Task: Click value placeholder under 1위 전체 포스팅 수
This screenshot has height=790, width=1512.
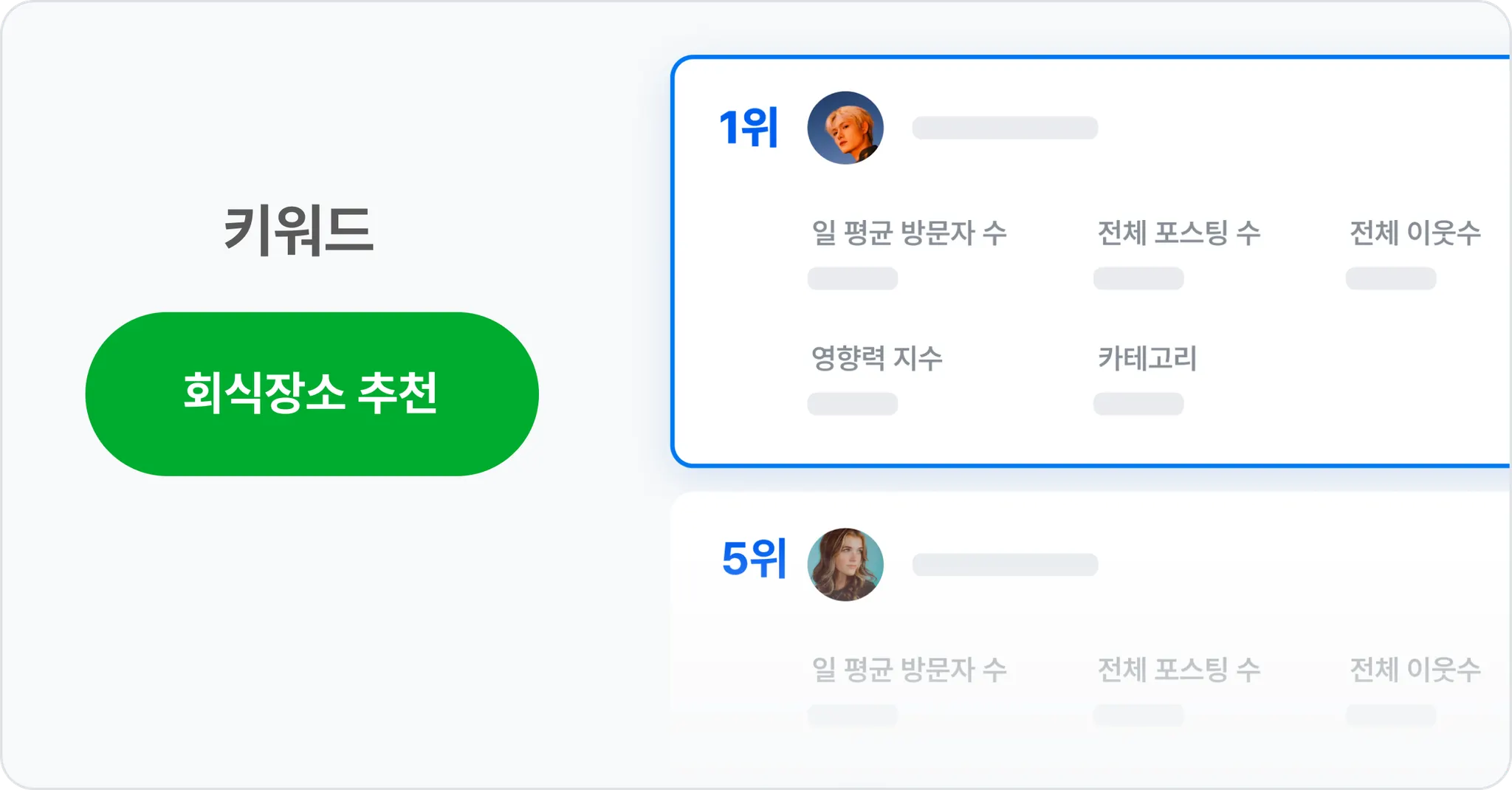Action: (x=1138, y=279)
